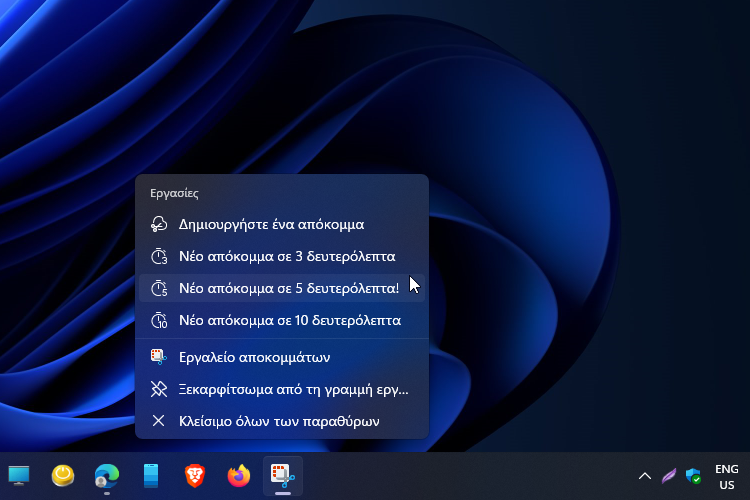
Task: Open the monitor icon on the taskbar
Action: pyautogui.click(x=19, y=476)
